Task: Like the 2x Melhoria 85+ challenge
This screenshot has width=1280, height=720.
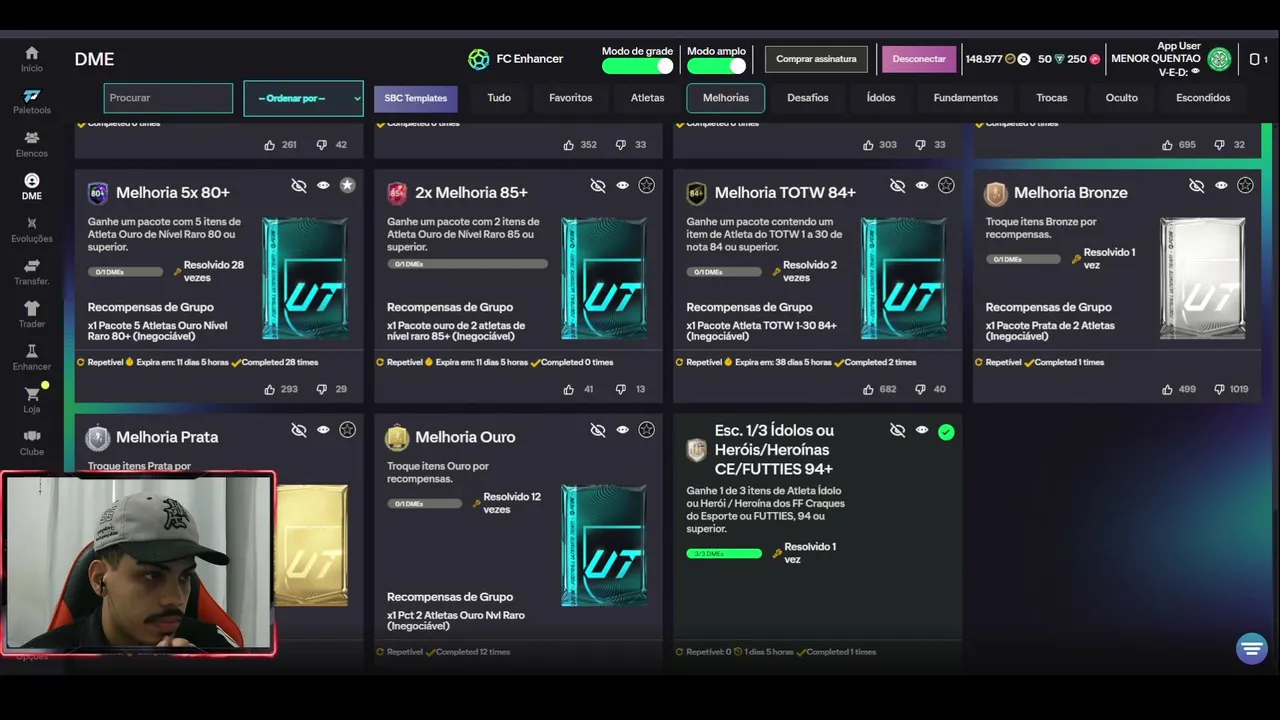Action: coord(568,389)
